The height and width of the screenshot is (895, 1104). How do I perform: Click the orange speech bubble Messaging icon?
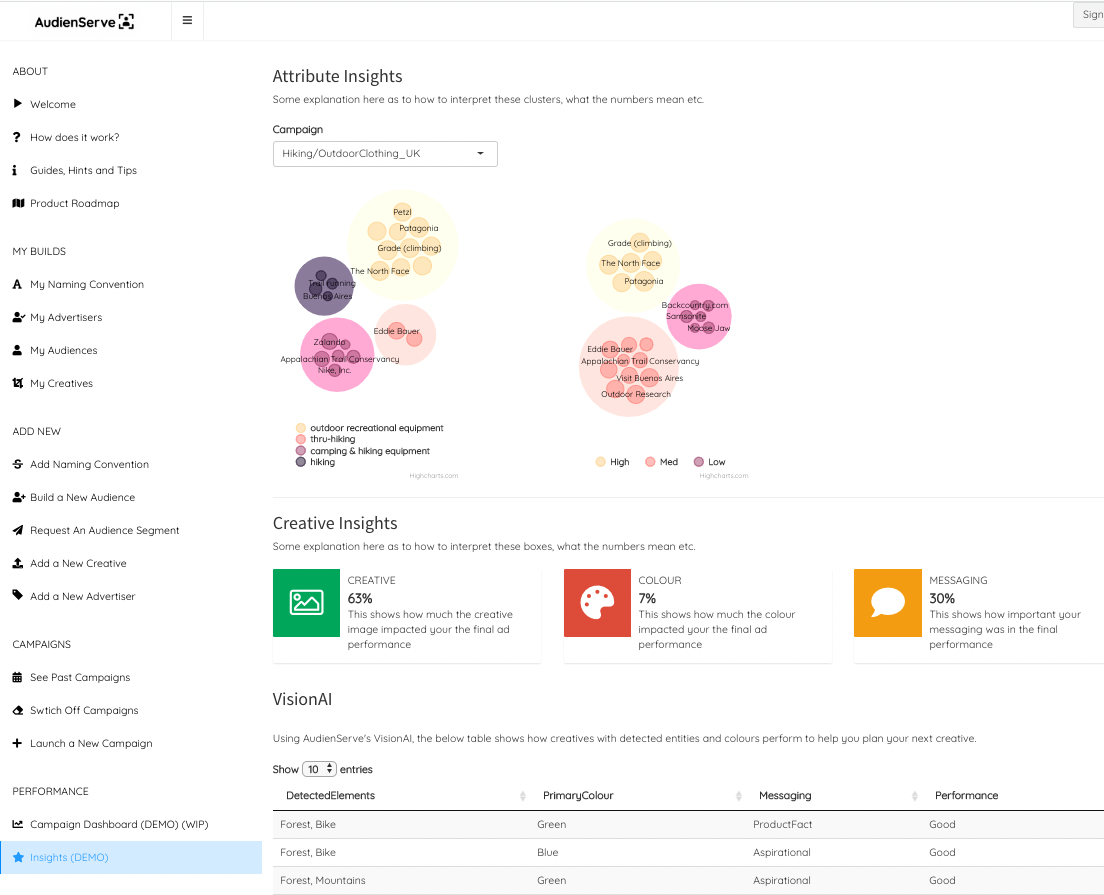click(x=888, y=603)
